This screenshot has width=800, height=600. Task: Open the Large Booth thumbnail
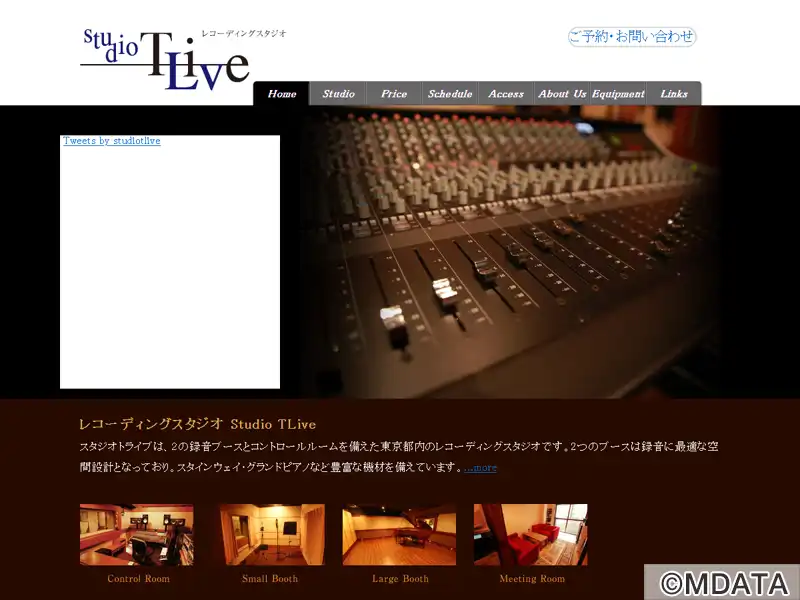[399, 535]
